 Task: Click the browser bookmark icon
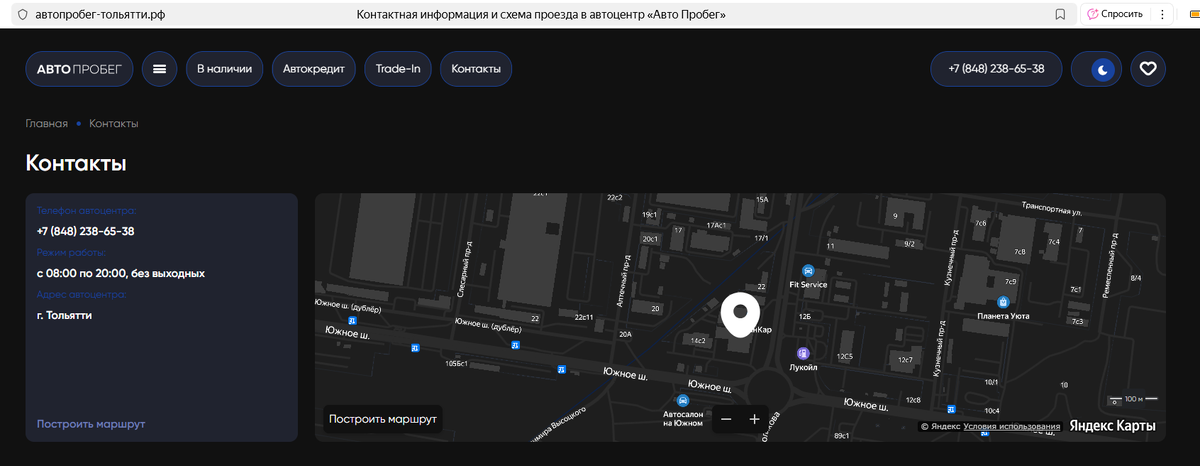1060,14
